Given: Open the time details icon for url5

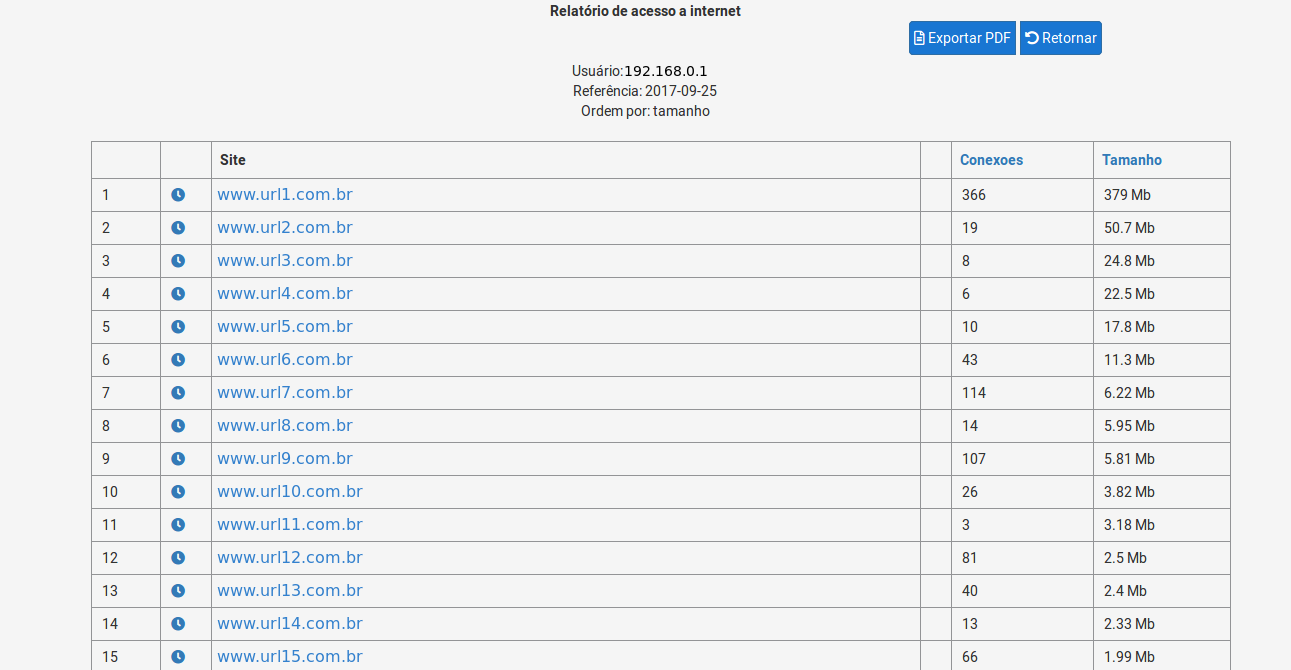Looking at the screenshot, I should click(x=178, y=327).
